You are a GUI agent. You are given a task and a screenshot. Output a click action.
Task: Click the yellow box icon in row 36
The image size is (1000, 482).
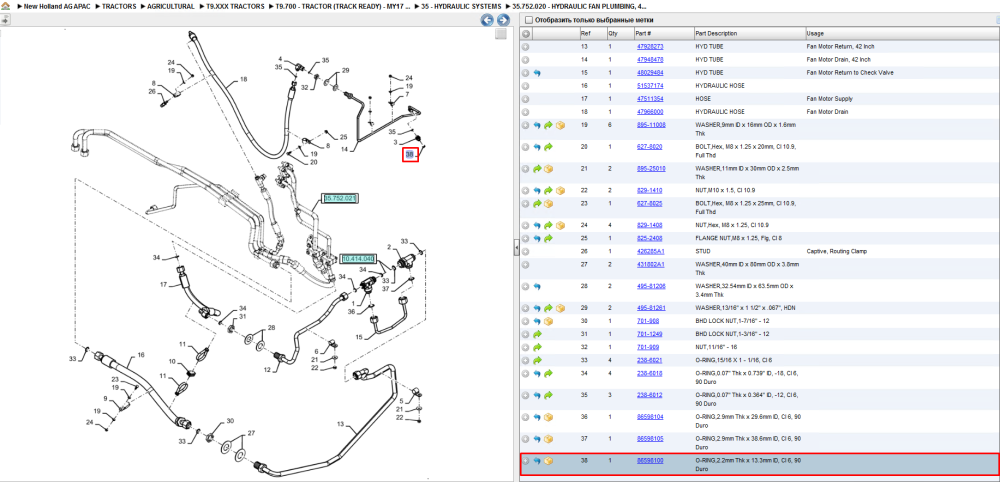point(548,417)
